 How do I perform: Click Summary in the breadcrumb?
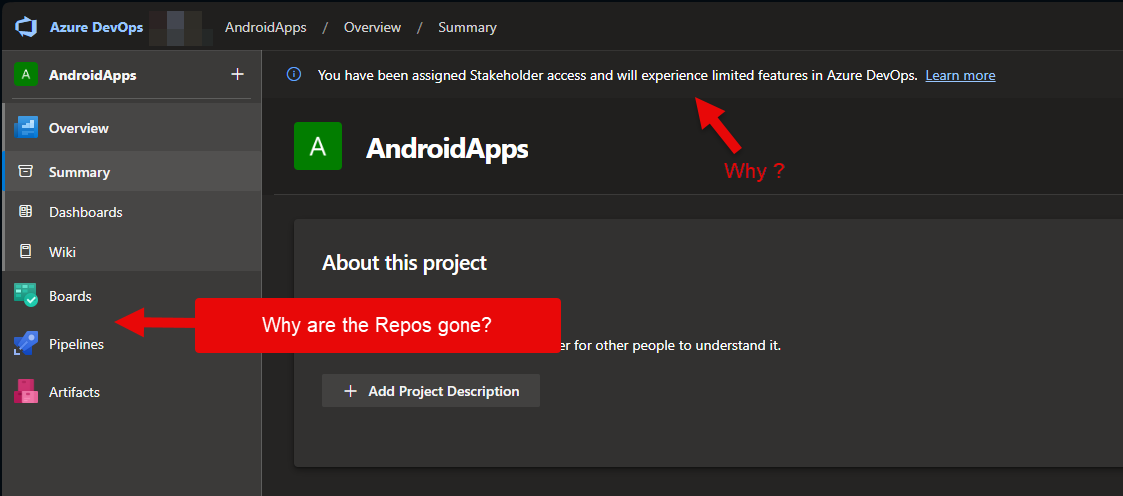pos(467,28)
